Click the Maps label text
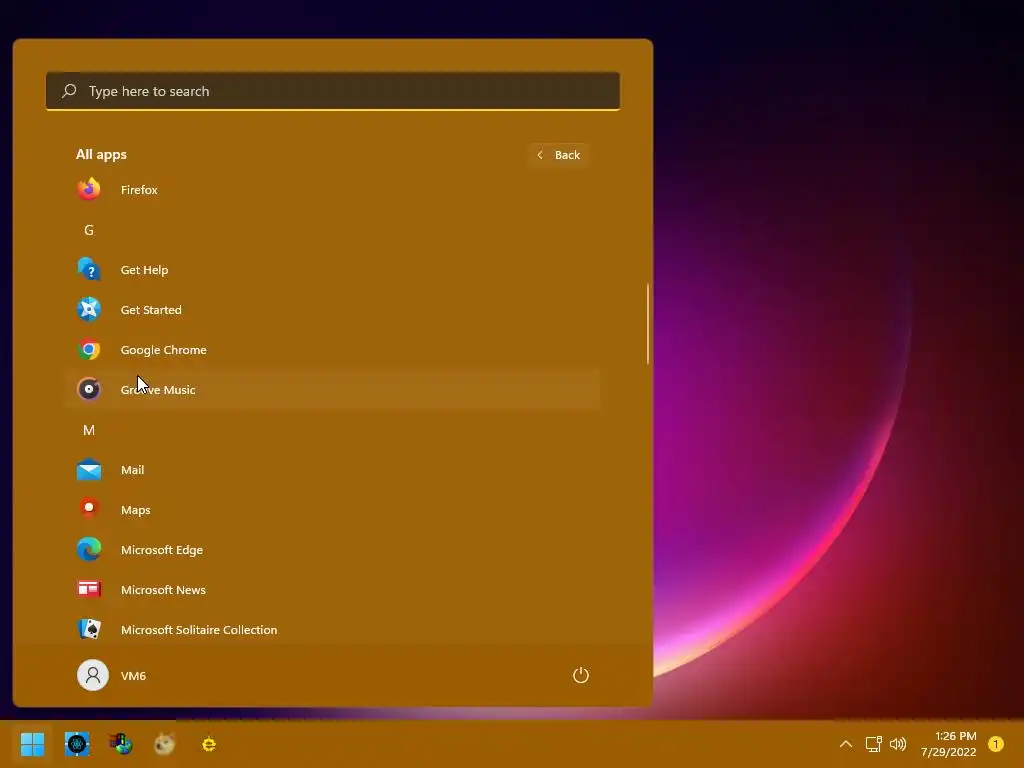1024x768 pixels. pos(136,510)
